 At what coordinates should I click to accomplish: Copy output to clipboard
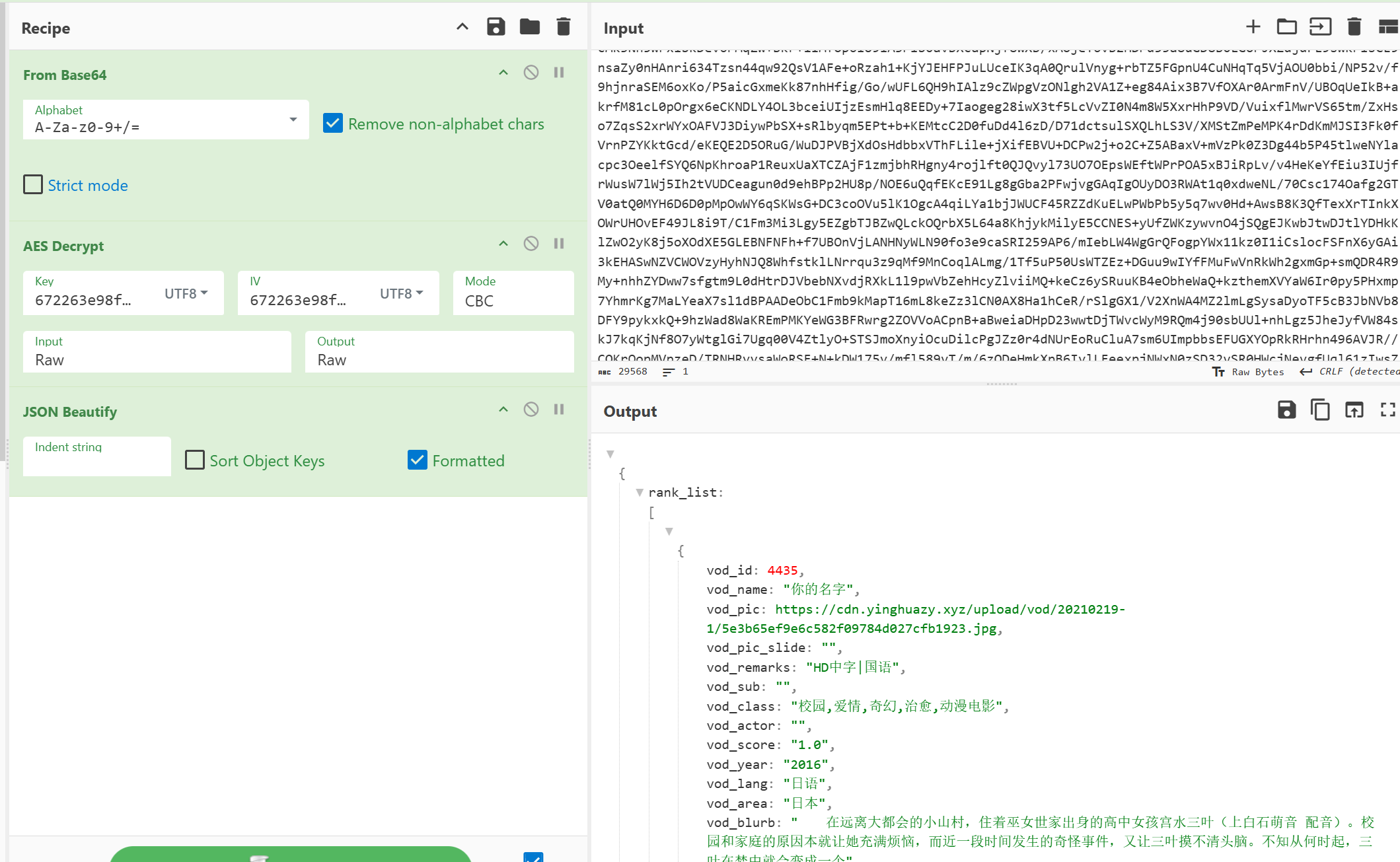point(1319,410)
